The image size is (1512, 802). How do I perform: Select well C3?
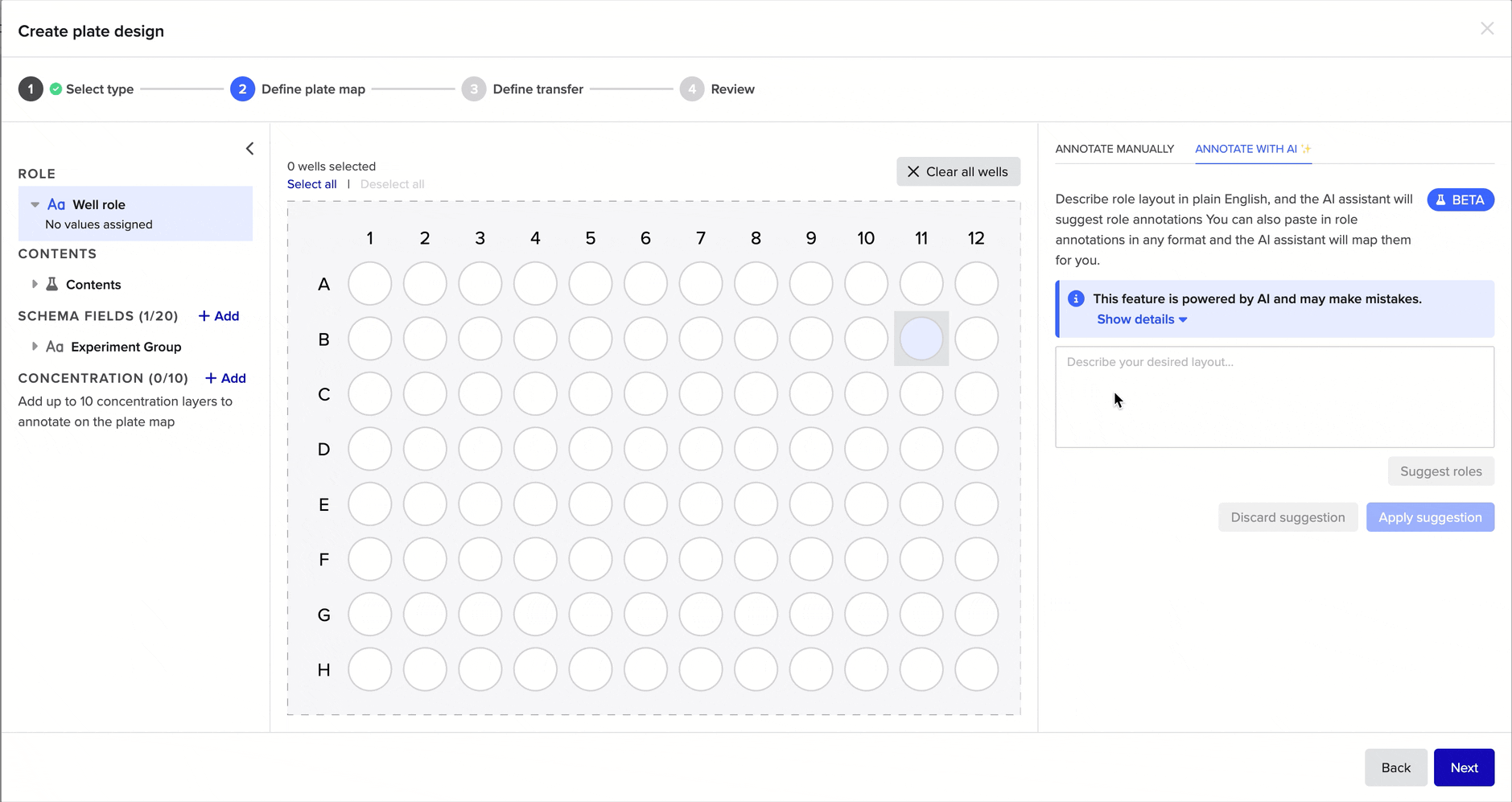click(480, 394)
